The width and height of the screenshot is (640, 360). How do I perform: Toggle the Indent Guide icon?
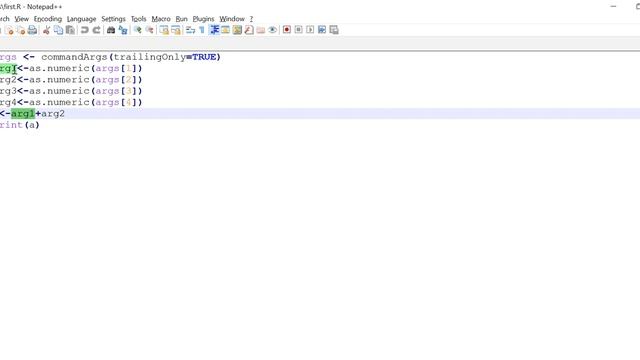(214, 30)
